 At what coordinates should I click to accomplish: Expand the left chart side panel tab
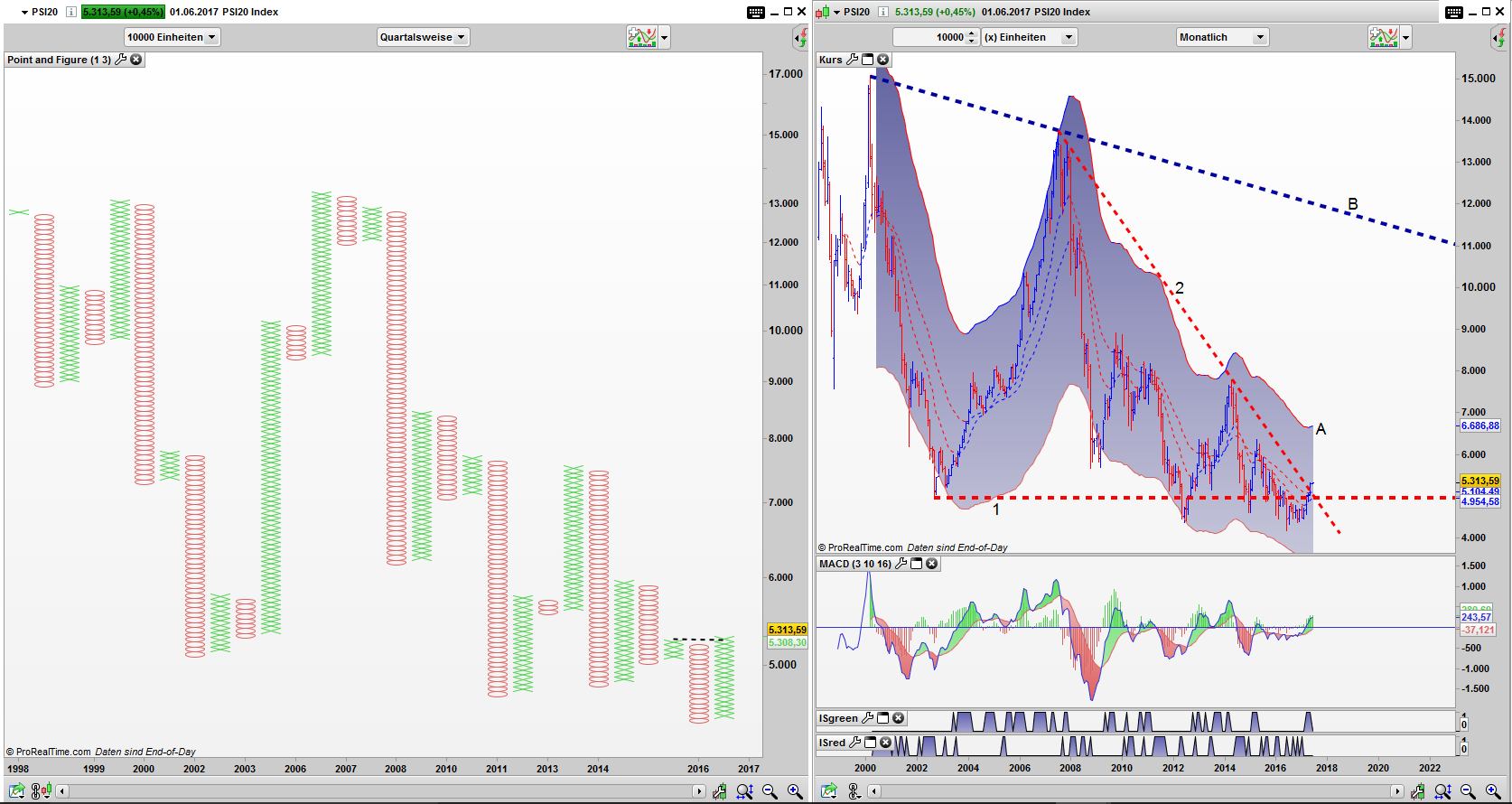pos(800,37)
